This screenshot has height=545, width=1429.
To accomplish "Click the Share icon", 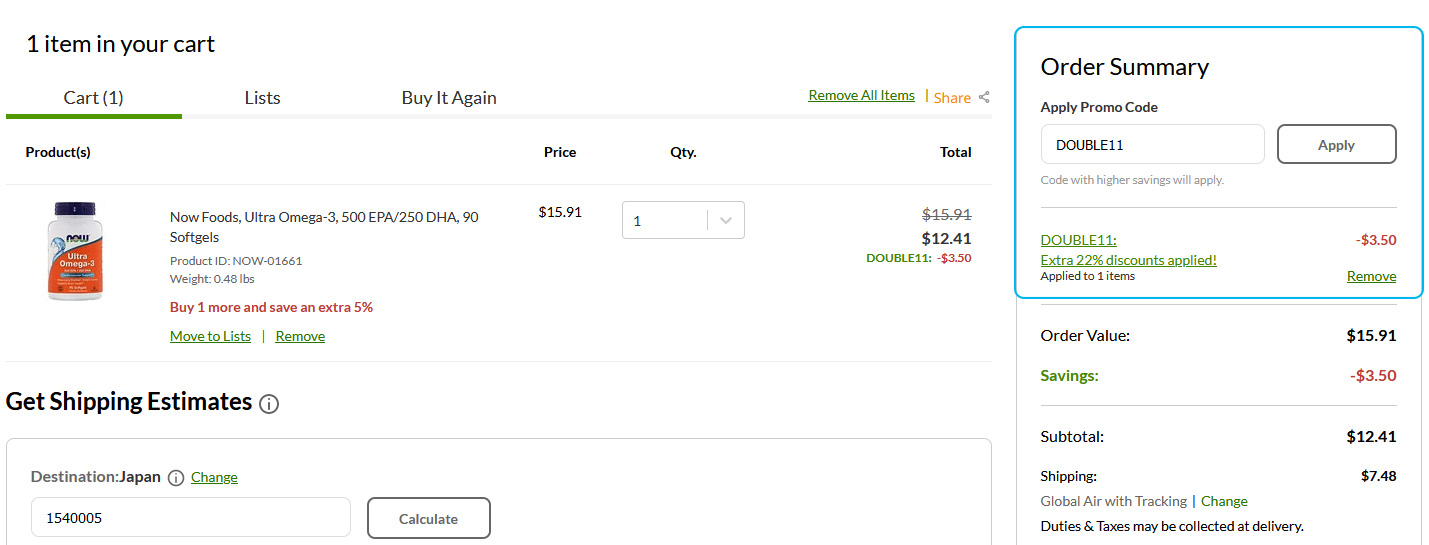I will pos(984,97).
